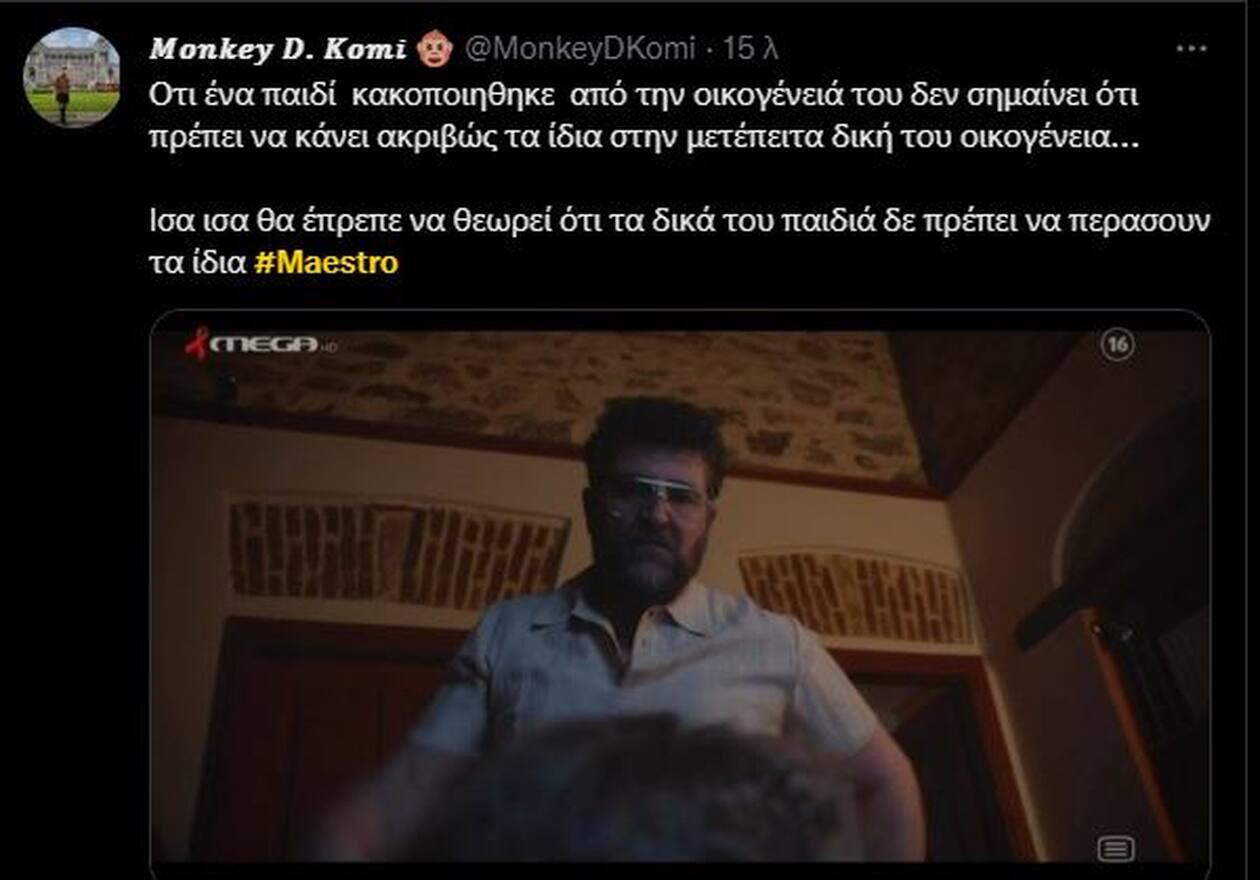Viewport: 1260px width, 880px height.
Task: Click the subtitles icon in image corner
Action: [1115, 849]
